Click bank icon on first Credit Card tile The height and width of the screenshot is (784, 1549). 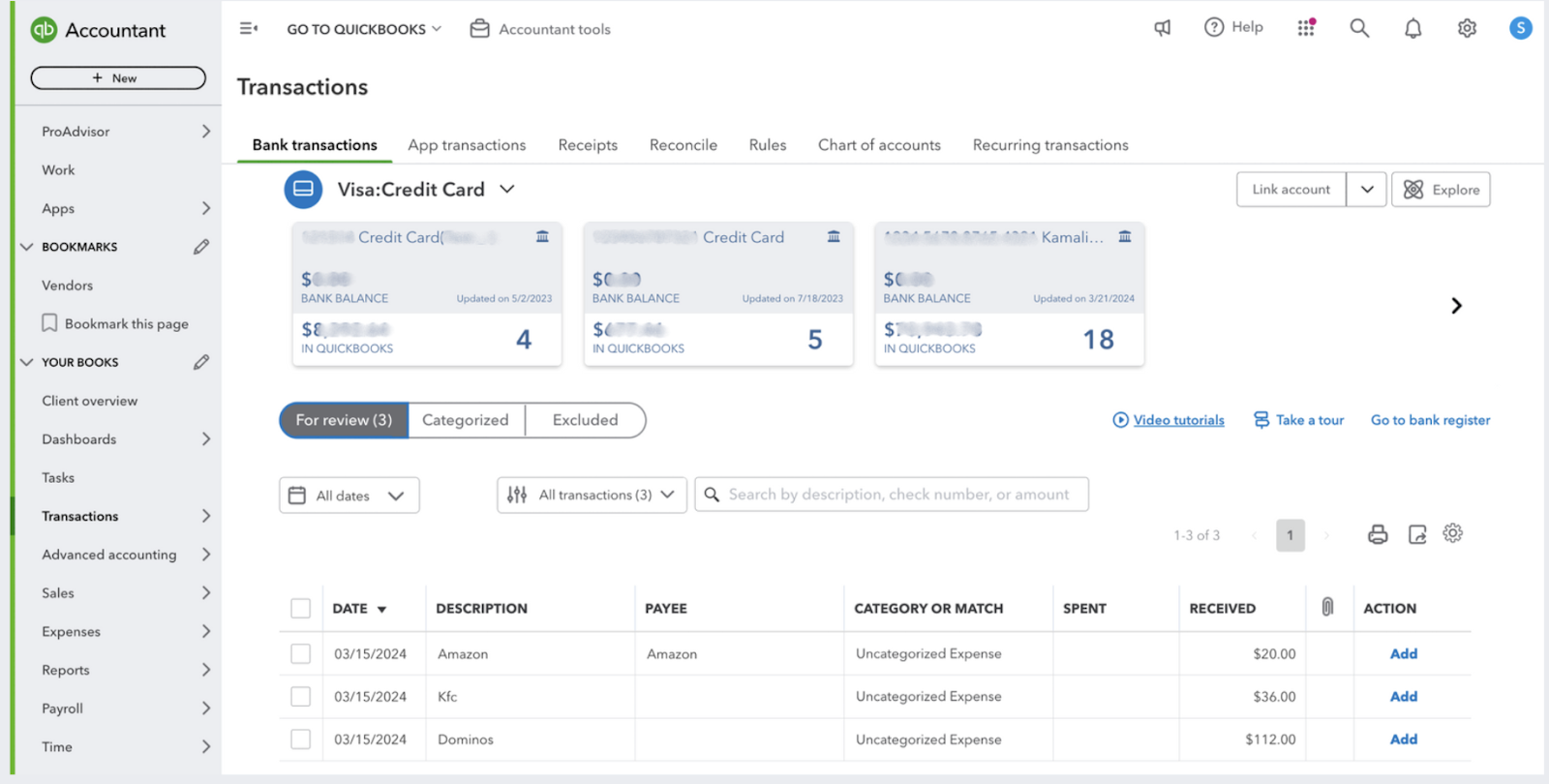click(x=542, y=236)
